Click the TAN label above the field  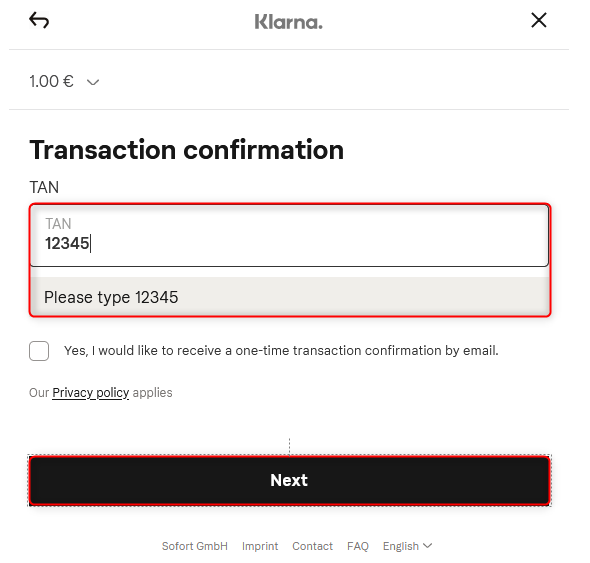(x=44, y=187)
